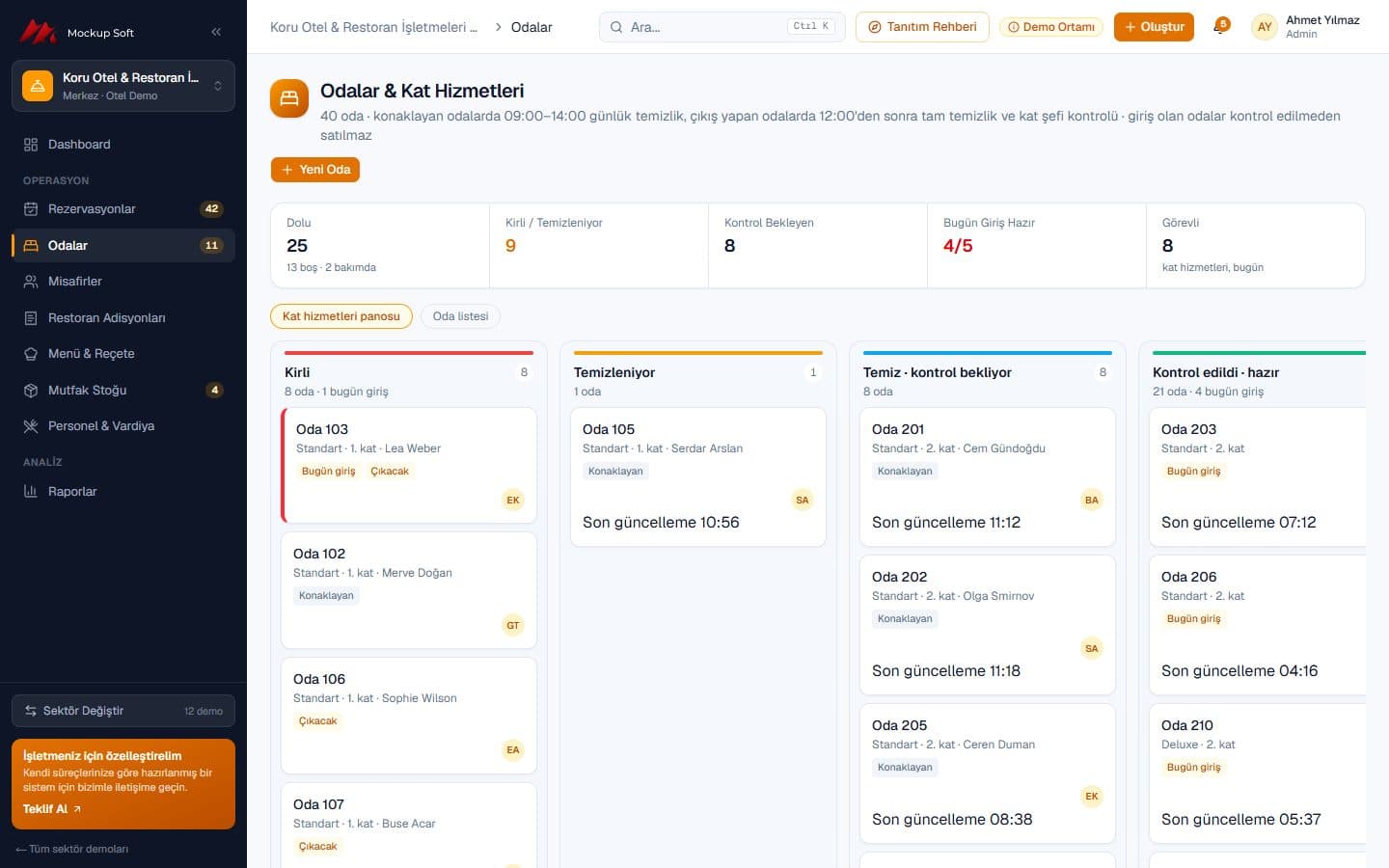Viewport: 1389px width, 868px height.
Task: Click the Raporlar chart icon
Action: pos(31,491)
